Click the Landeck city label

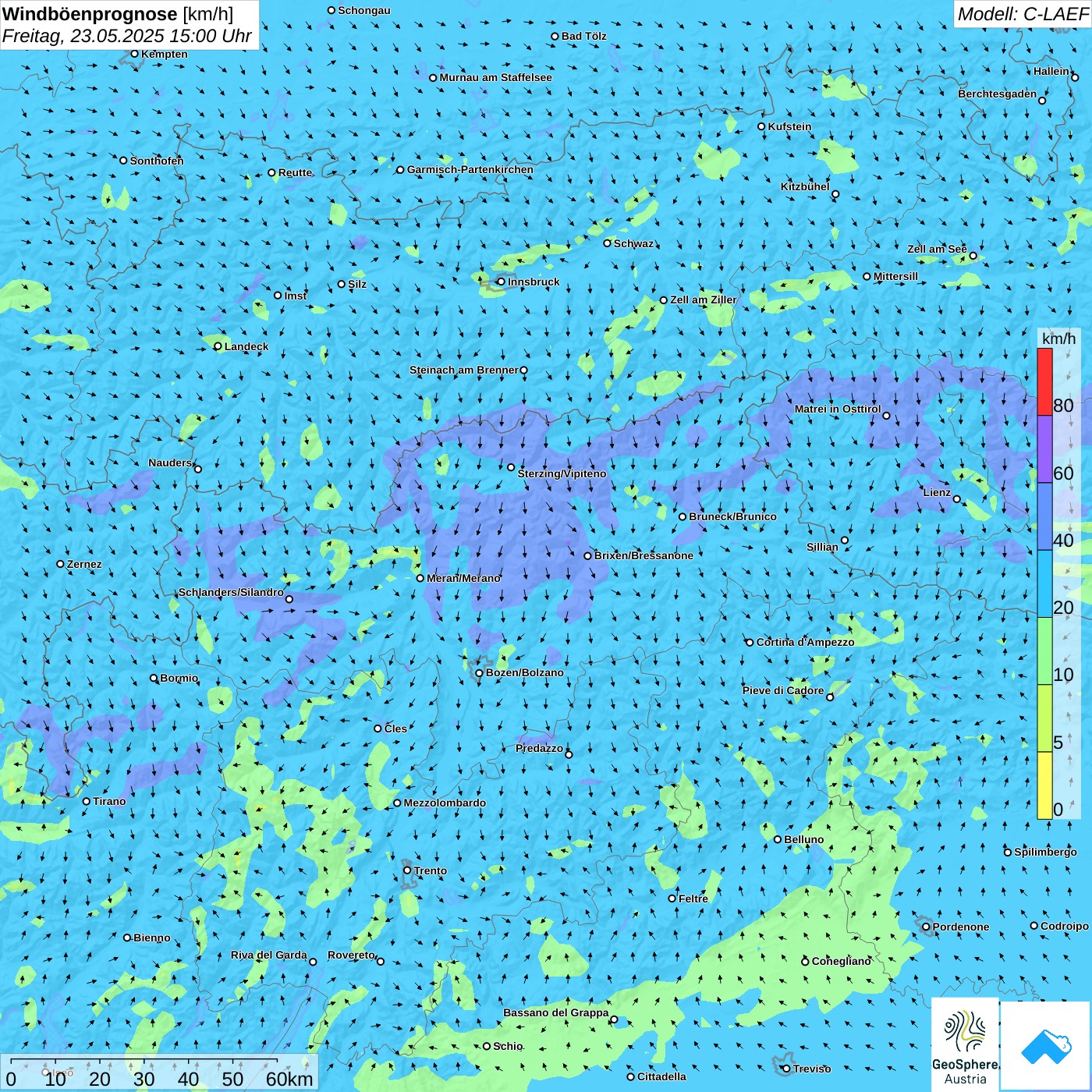tap(246, 346)
